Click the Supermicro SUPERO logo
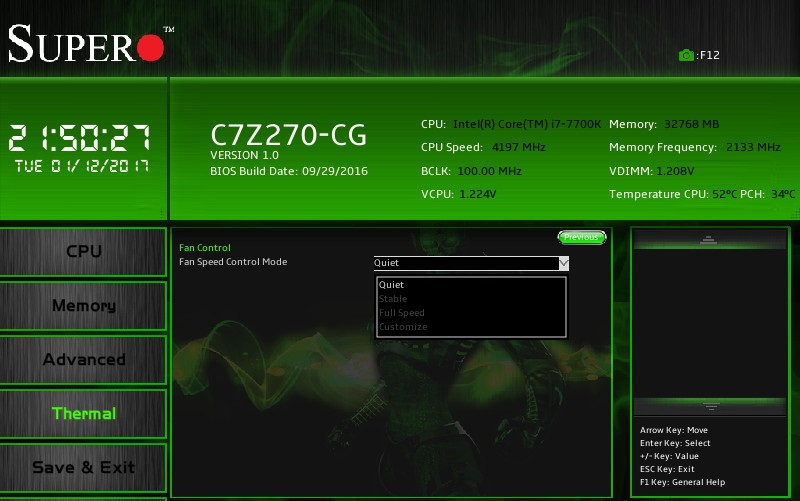The height and width of the screenshot is (501, 800). [x=91, y=43]
